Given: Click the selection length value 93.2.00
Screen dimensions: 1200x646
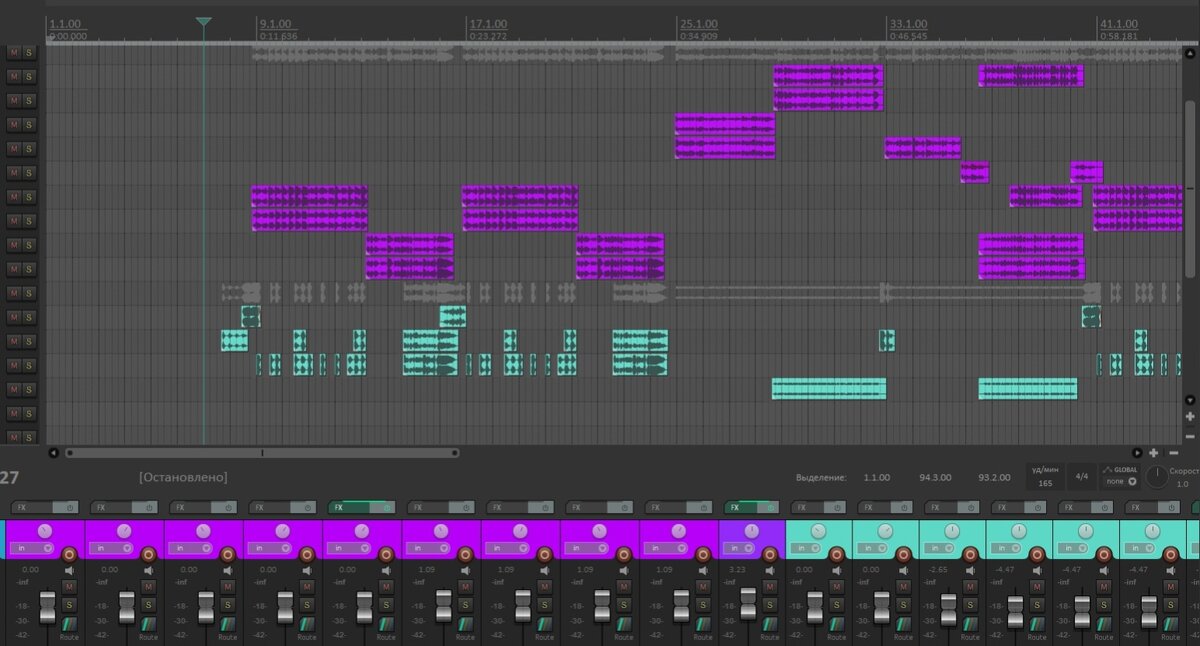Looking at the screenshot, I should [994, 478].
